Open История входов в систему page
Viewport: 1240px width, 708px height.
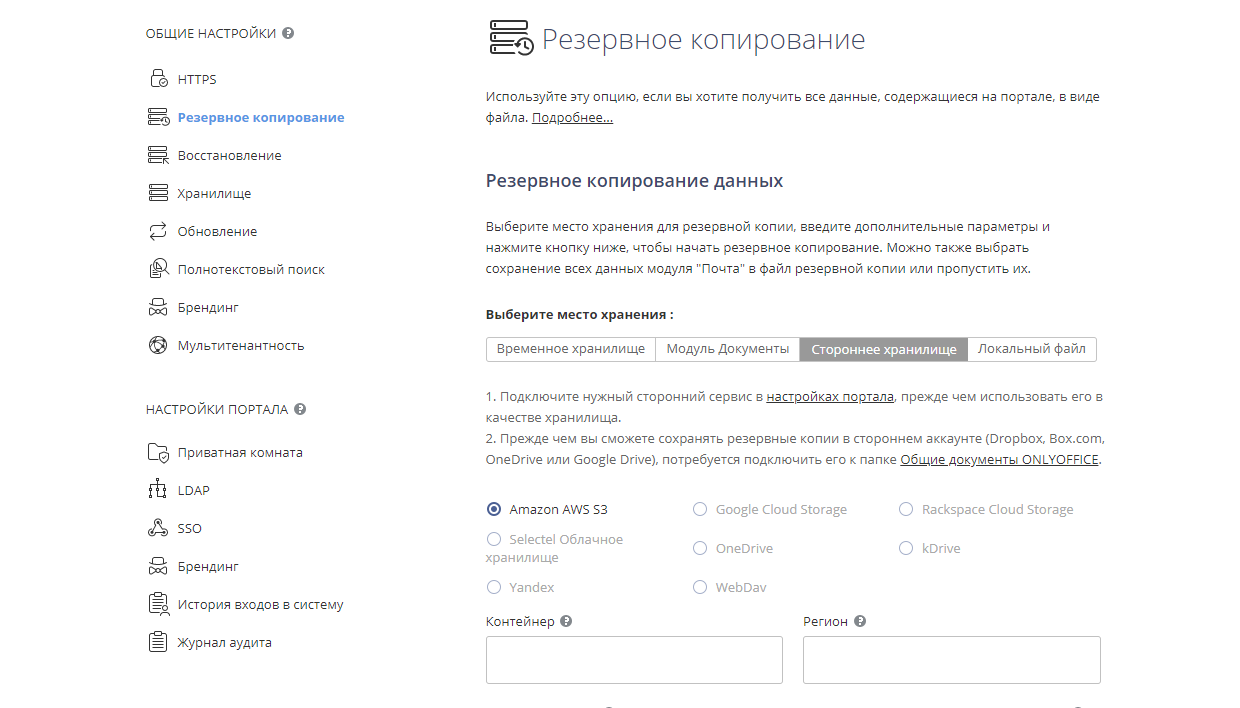click(261, 604)
